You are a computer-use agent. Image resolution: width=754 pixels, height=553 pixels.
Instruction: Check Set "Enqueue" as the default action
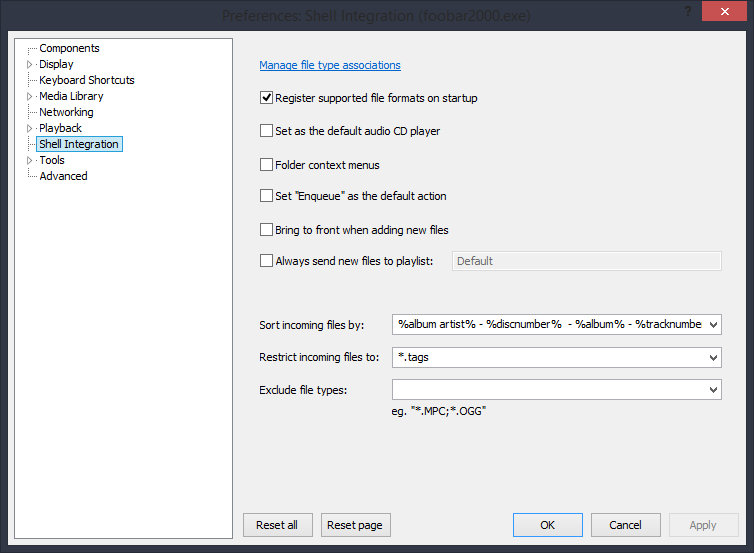(x=266, y=196)
